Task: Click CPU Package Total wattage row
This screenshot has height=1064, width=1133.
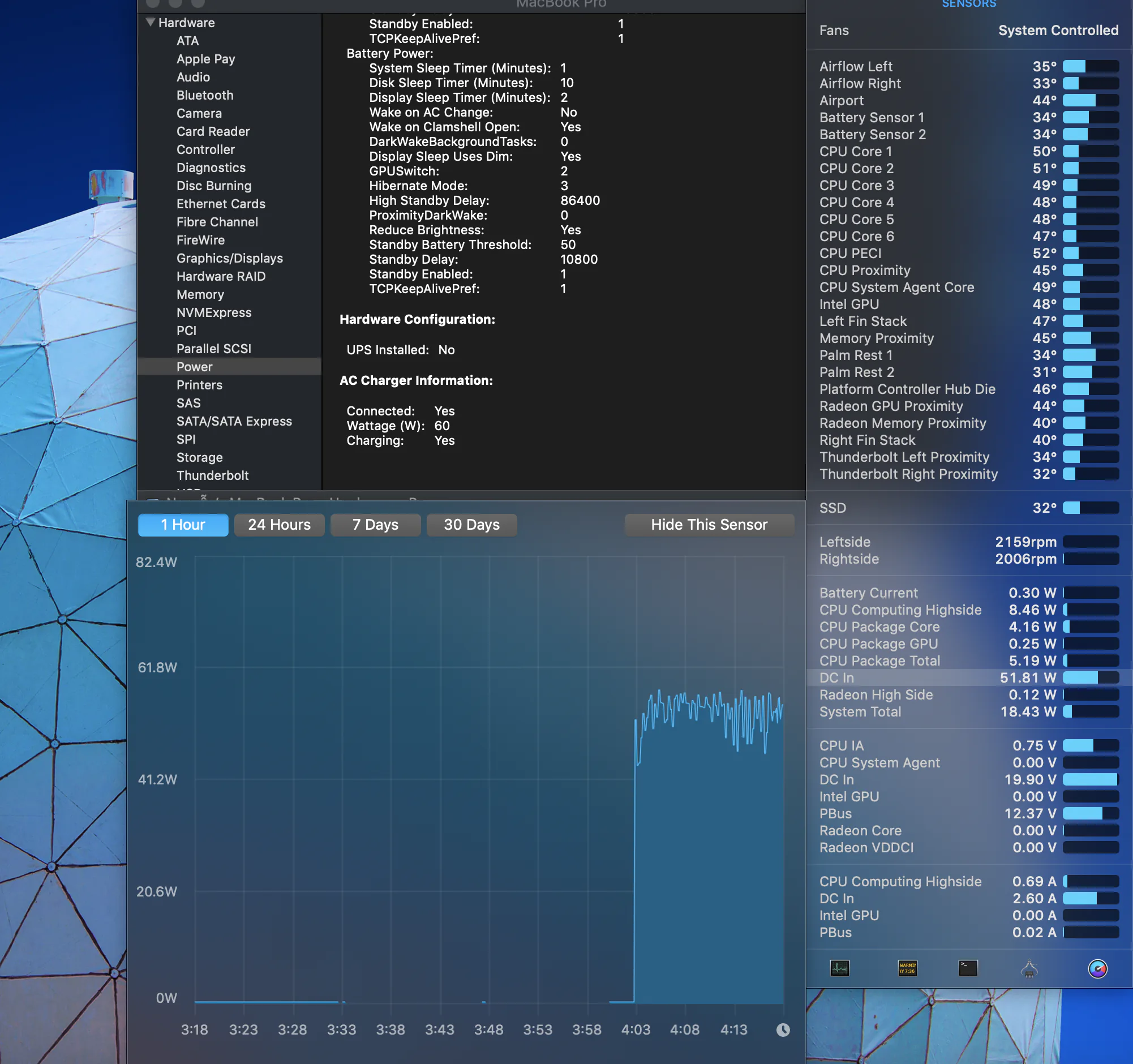Action: pyautogui.click(x=969, y=660)
